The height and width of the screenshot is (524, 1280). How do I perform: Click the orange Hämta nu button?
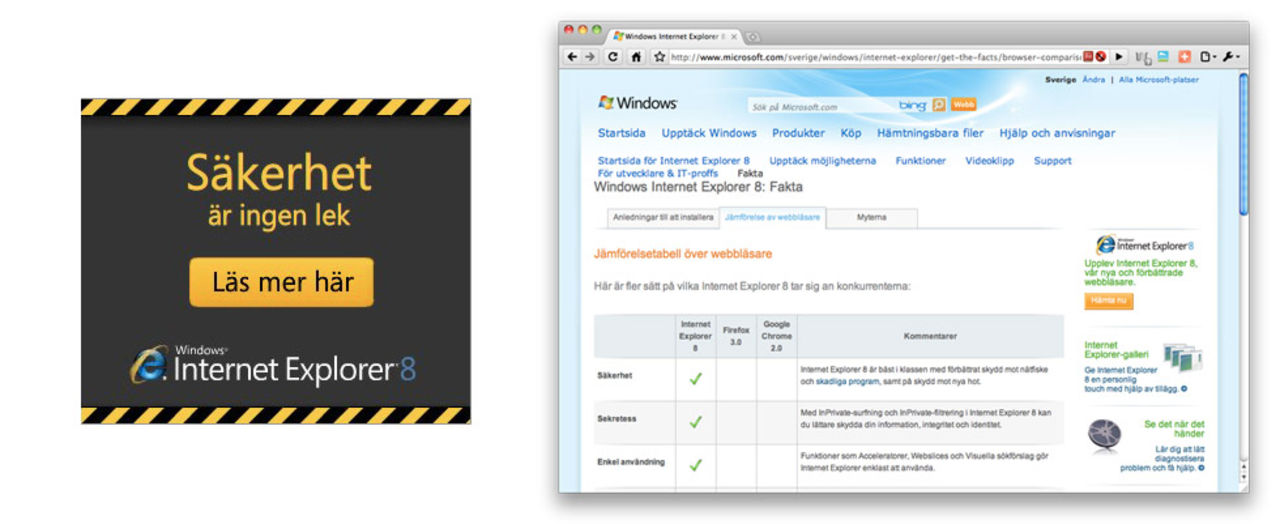click(1109, 301)
